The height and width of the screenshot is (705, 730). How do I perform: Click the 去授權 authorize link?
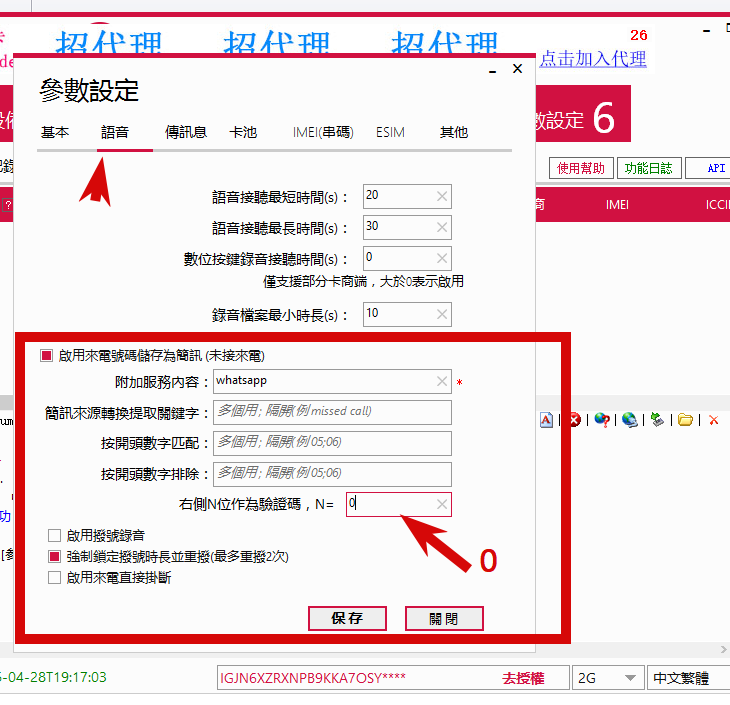click(x=523, y=678)
